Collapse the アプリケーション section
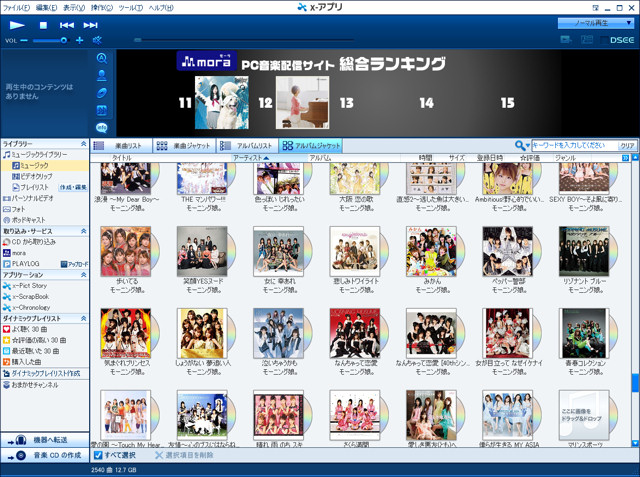This screenshot has height=477, width=640. pos(83,275)
